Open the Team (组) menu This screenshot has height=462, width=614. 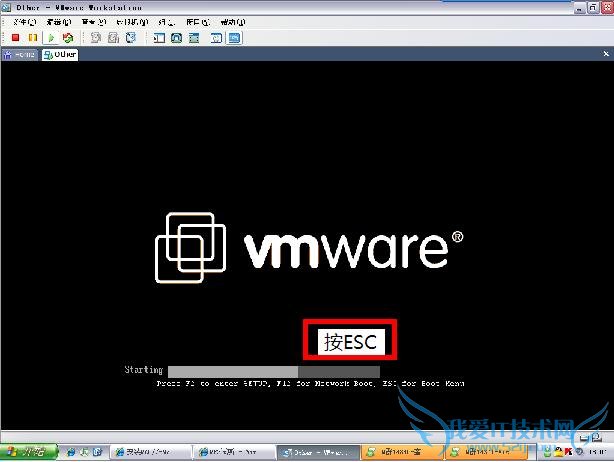[x=167, y=22]
